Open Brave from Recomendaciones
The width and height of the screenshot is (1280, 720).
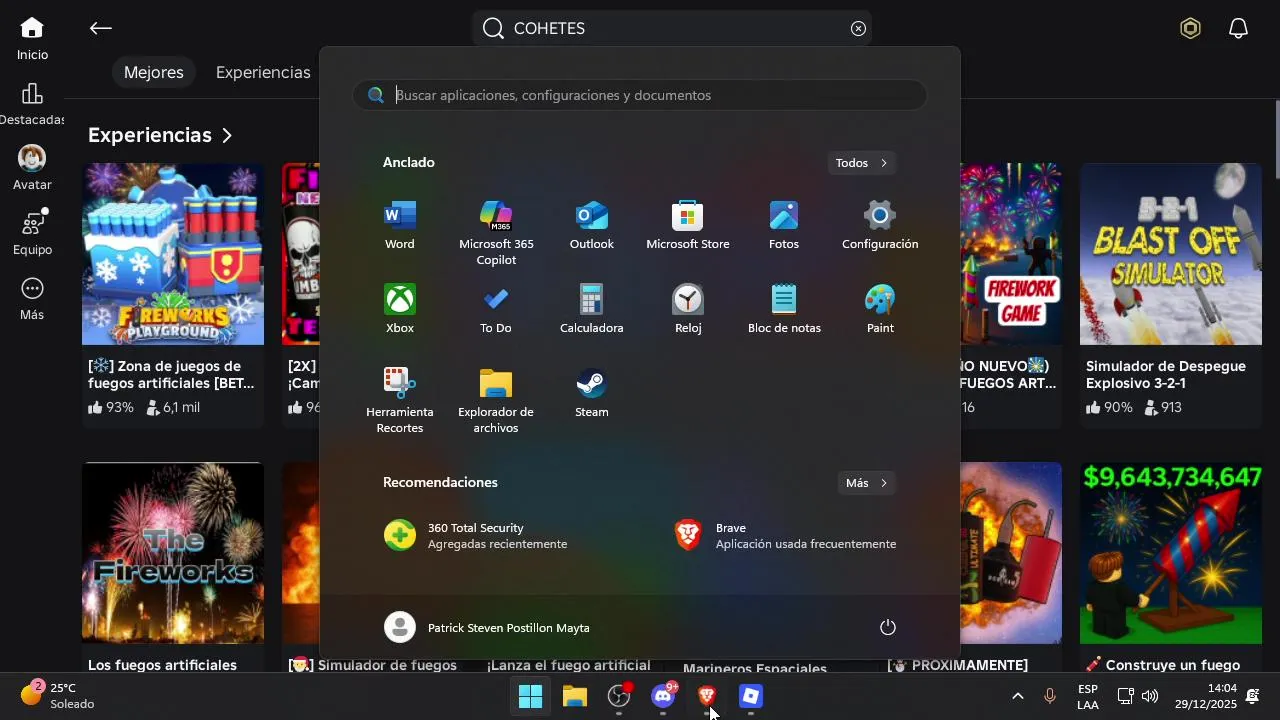click(x=786, y=536)
